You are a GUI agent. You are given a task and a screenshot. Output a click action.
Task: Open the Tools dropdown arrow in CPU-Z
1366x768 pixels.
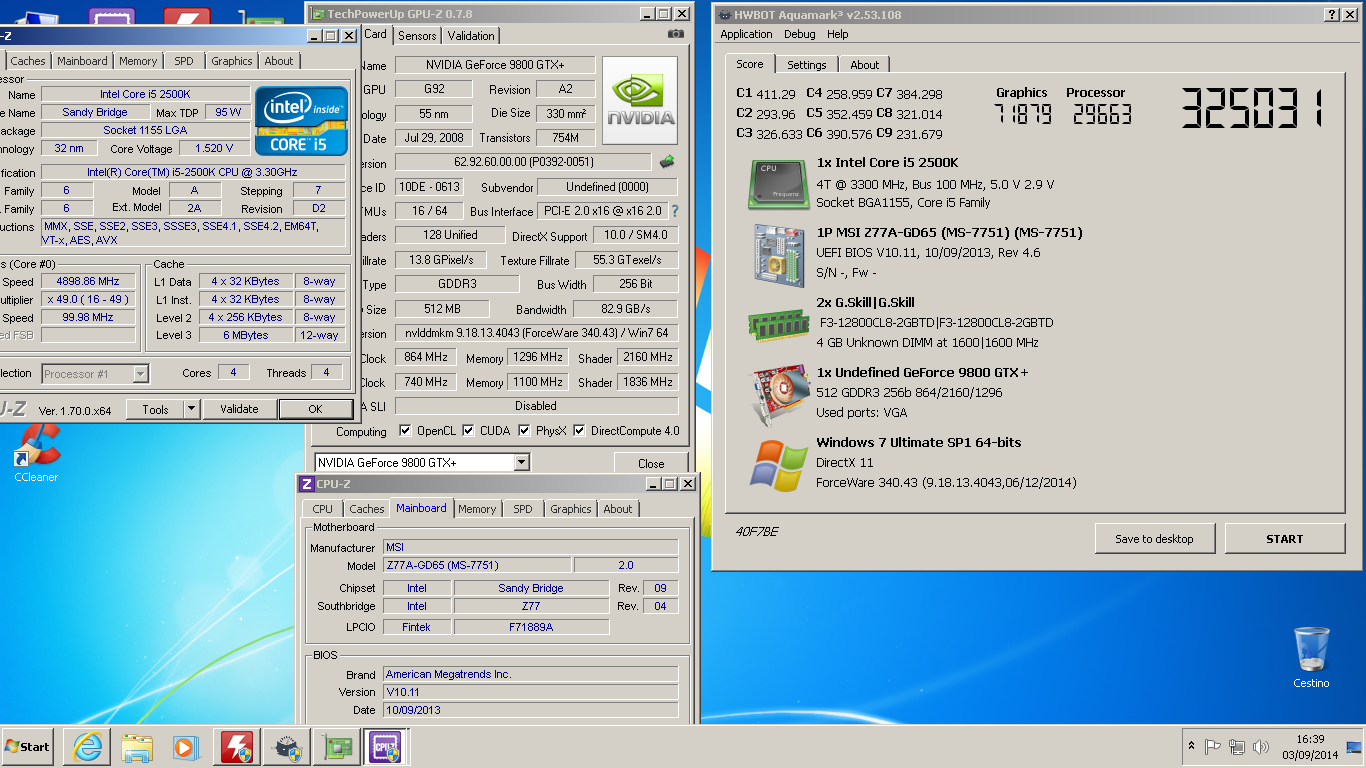click(191, 409)
